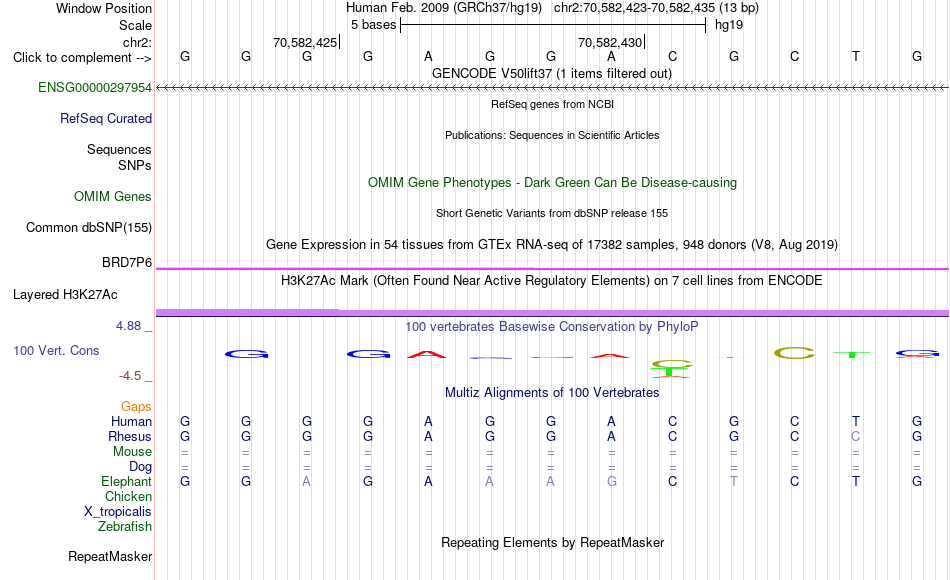Click the magenta BRD7P6 expression line
The width and height of the screenshot is (950, 580).
tap(552, 268)
